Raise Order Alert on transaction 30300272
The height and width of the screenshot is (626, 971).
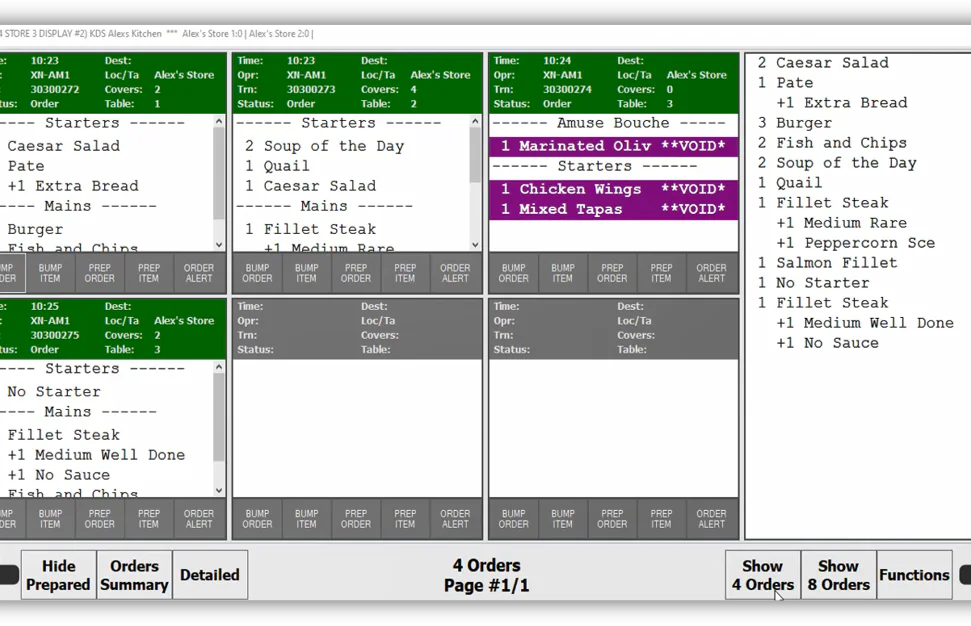199,273
